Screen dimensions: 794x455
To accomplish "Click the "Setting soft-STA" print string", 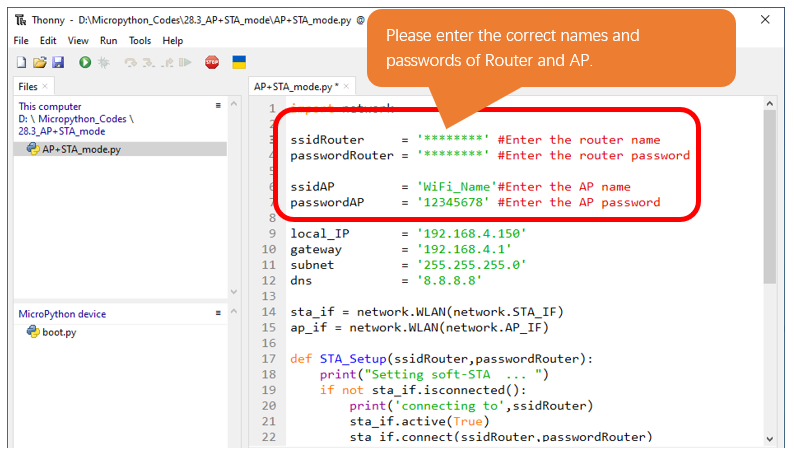I will [453, 375].
